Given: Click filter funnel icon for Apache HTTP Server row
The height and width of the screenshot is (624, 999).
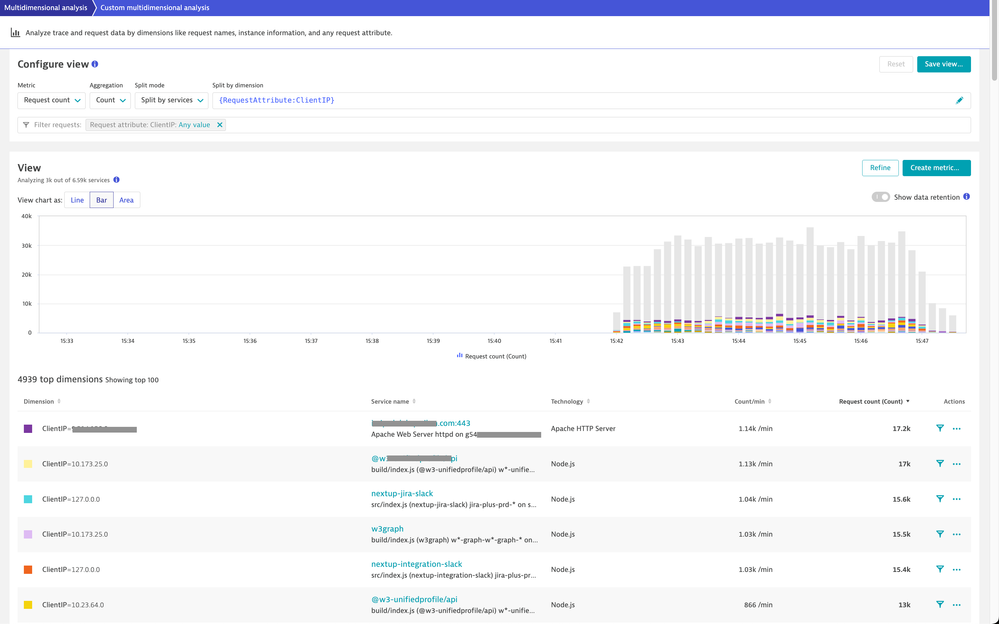Looking at the screenshot, I should [x=940, y=428].
